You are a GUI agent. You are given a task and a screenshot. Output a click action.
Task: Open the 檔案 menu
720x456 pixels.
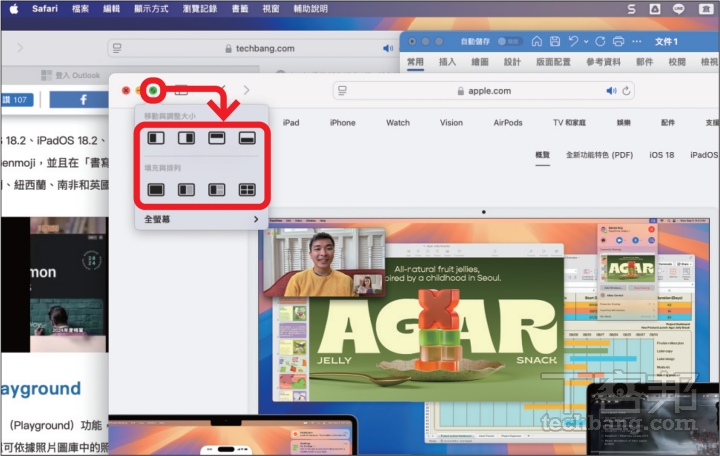(x=80, y=9)
